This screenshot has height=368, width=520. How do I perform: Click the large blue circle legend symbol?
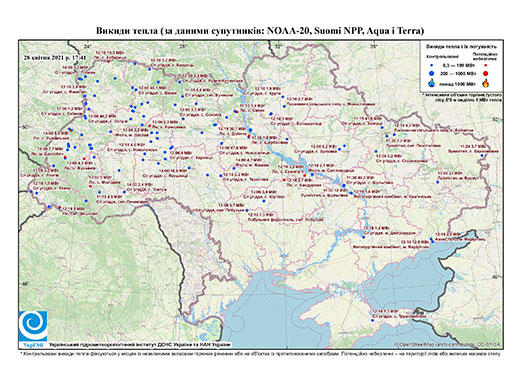432,73
